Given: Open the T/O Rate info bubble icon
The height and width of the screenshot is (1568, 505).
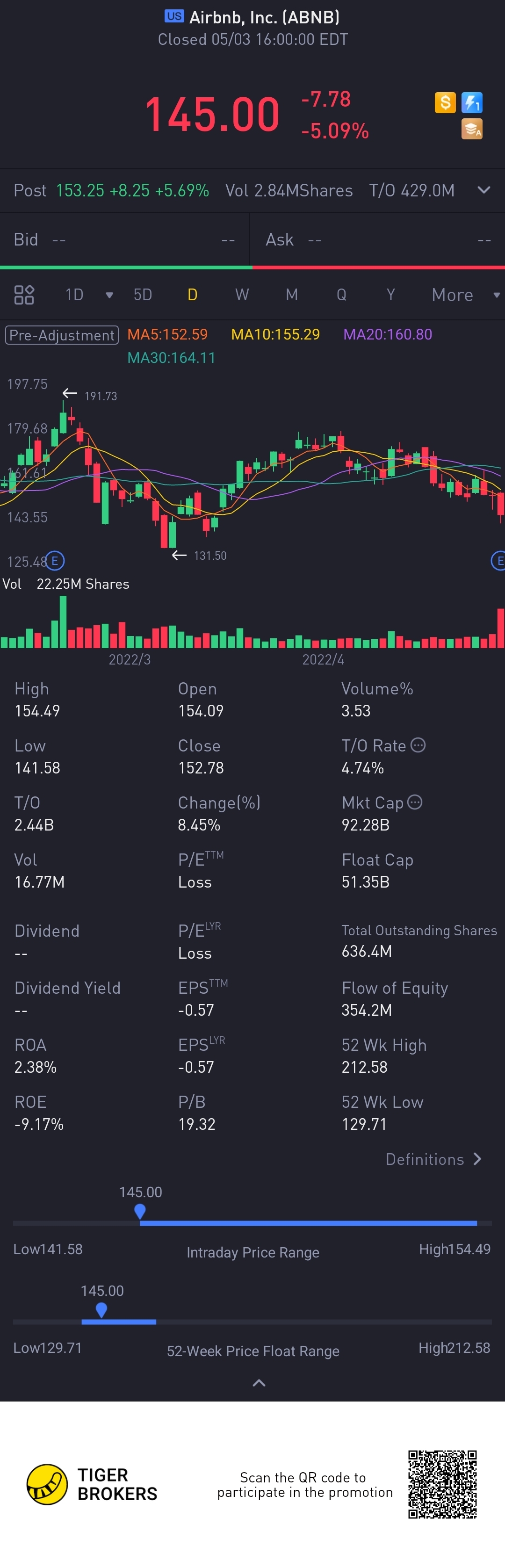Looking at the screenshot, I should click(418, 745).
